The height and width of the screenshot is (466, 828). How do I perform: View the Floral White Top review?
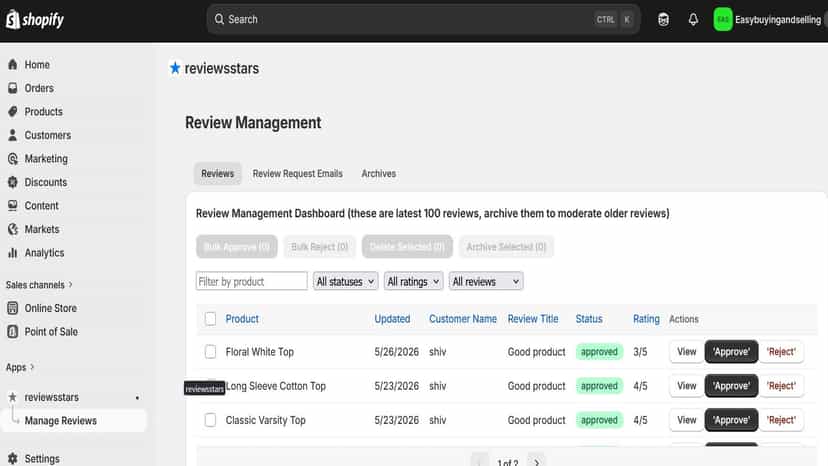point(686,352)
